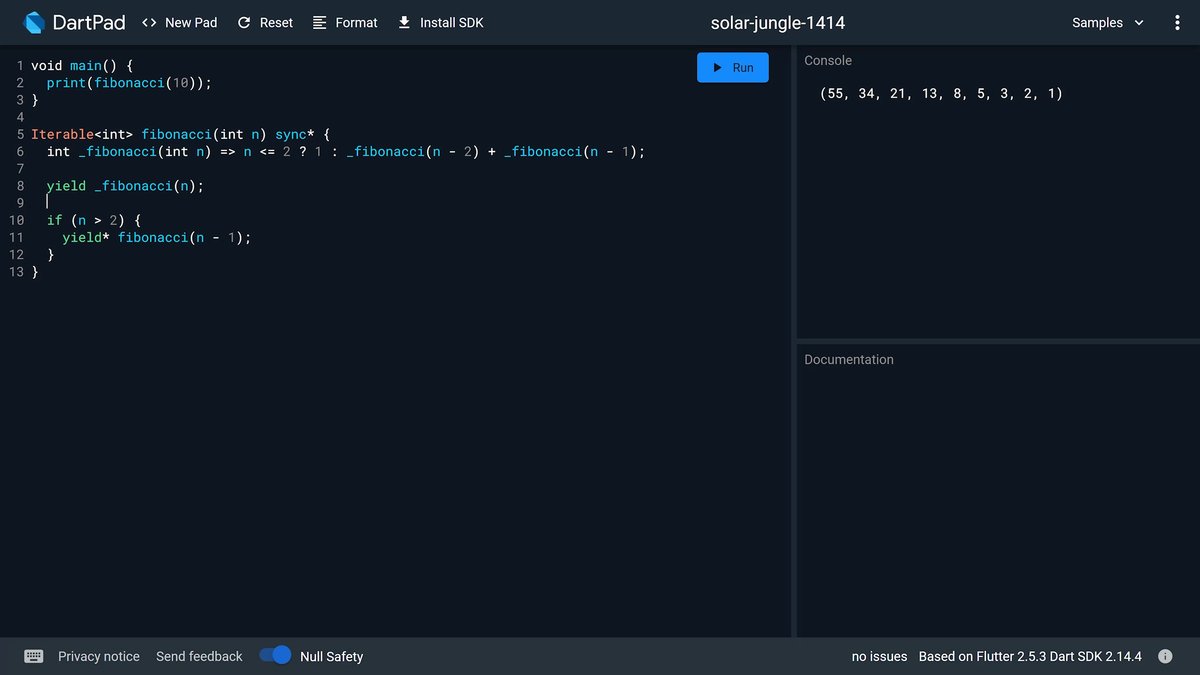Place cursor on yield _fibonacci(n) line
The width and height of the screenshot is (1200, 675).
pos(125,186)
